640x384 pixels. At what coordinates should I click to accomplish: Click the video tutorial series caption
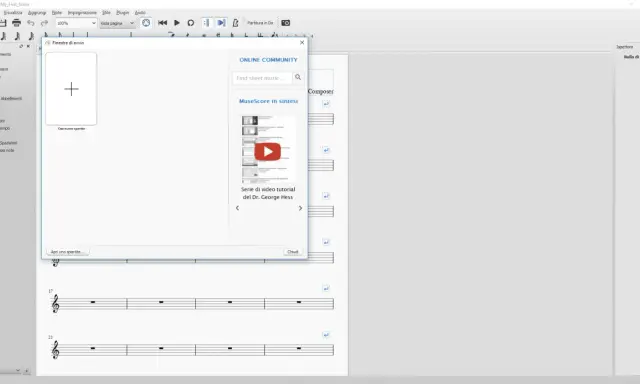268,193
